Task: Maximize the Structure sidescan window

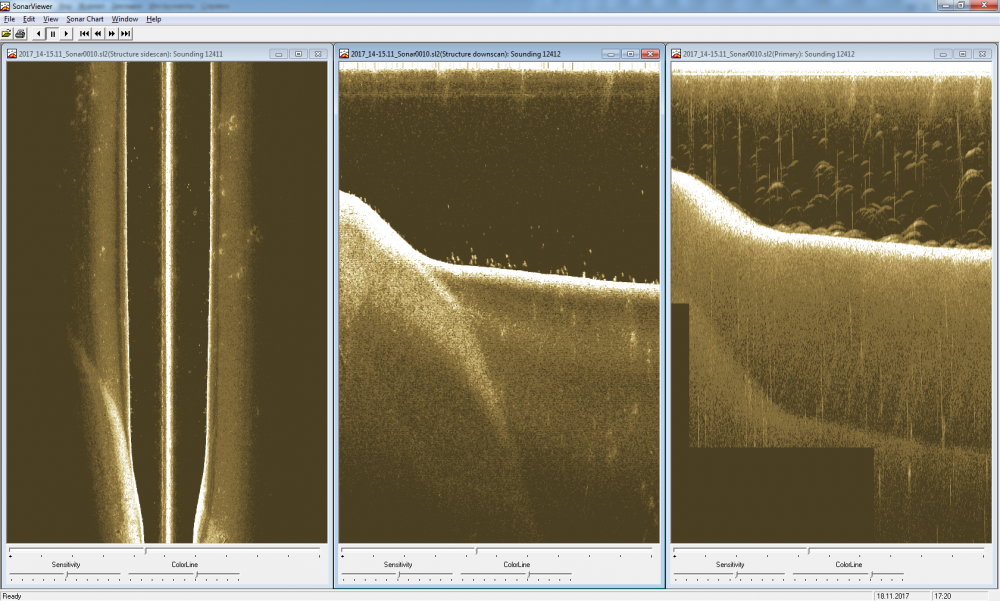Action: click(x=298, y=54)
